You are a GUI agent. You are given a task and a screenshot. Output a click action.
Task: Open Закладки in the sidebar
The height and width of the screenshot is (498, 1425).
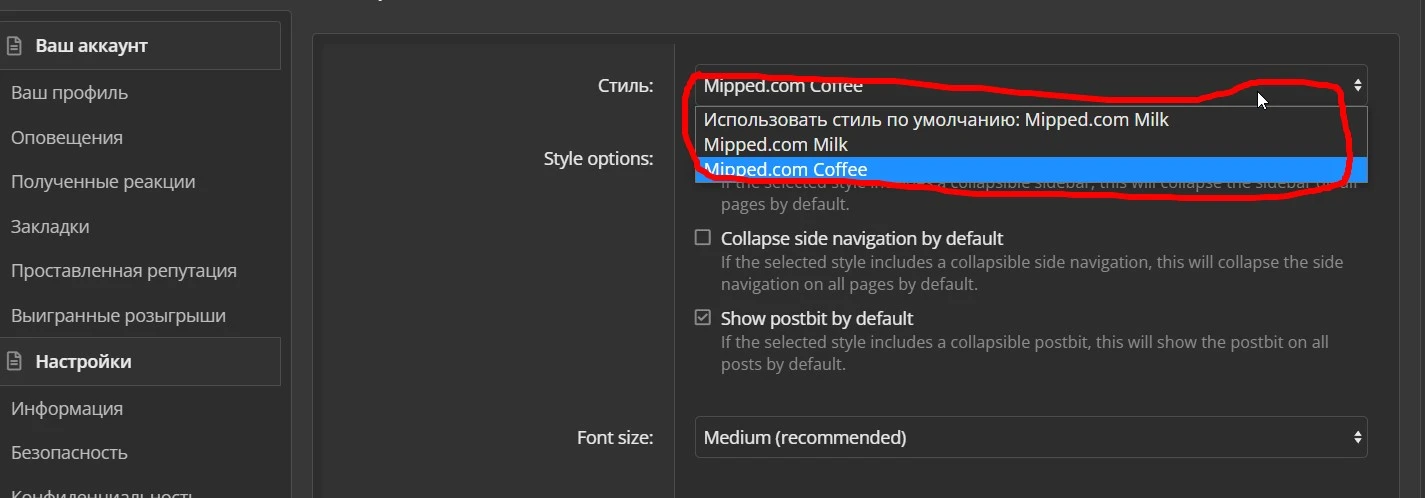tap(50, 227)
